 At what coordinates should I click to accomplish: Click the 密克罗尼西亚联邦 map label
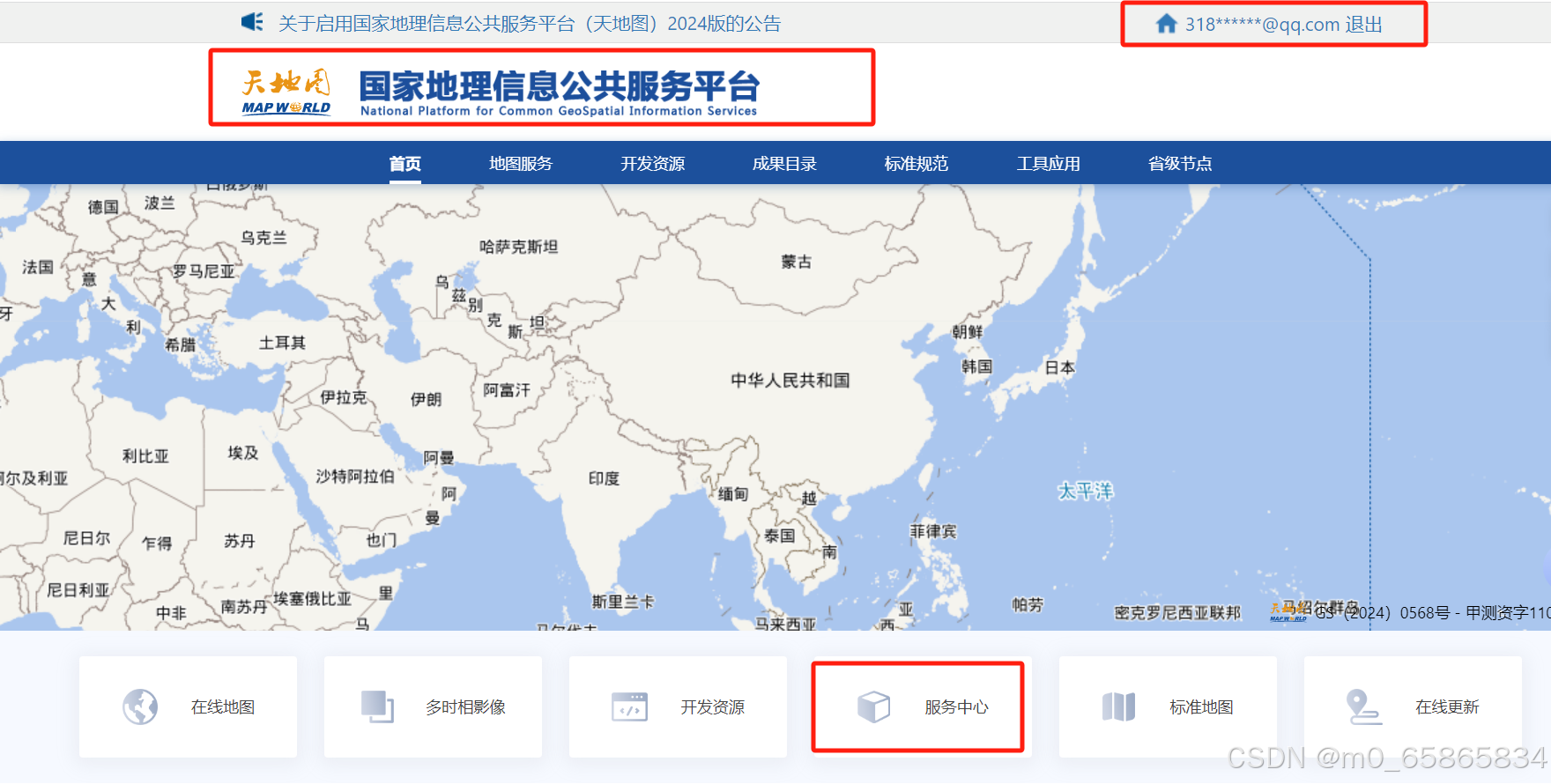[x=1177, y=612]
